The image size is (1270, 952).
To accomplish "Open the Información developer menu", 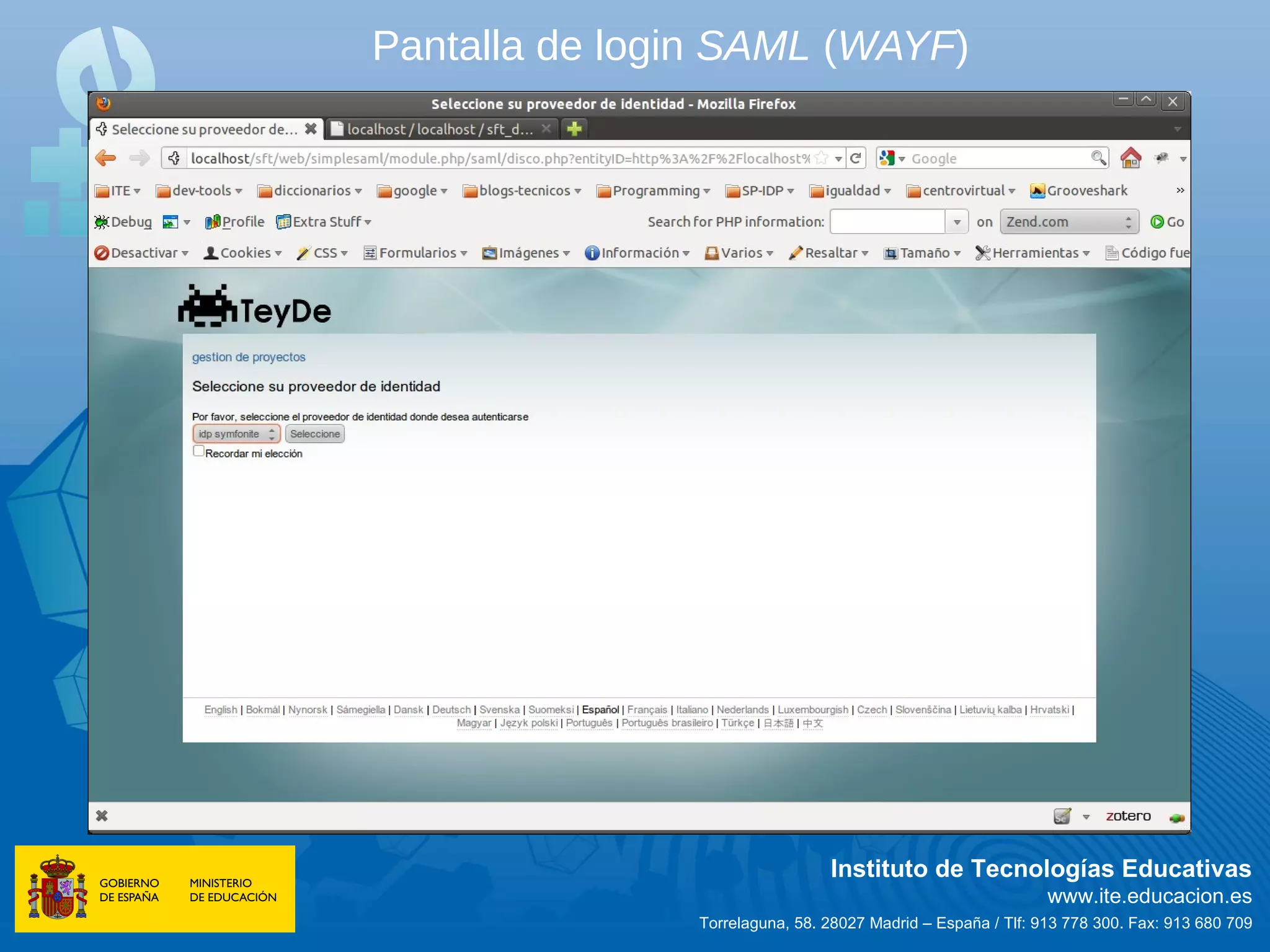I will pyautogui.click(x=637, y=253).
